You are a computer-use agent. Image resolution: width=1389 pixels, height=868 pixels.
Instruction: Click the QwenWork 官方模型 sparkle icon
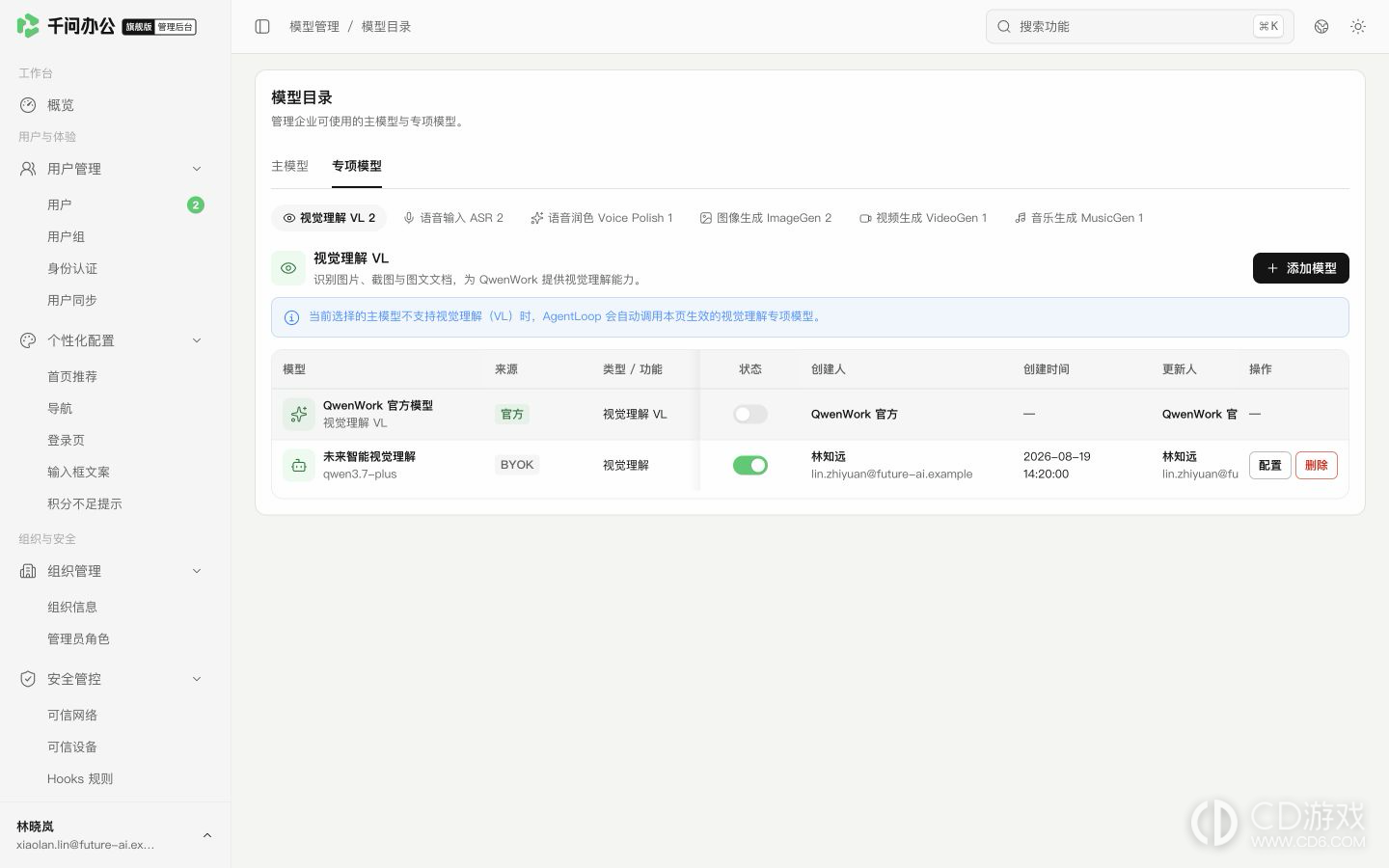tap(299, 414)
